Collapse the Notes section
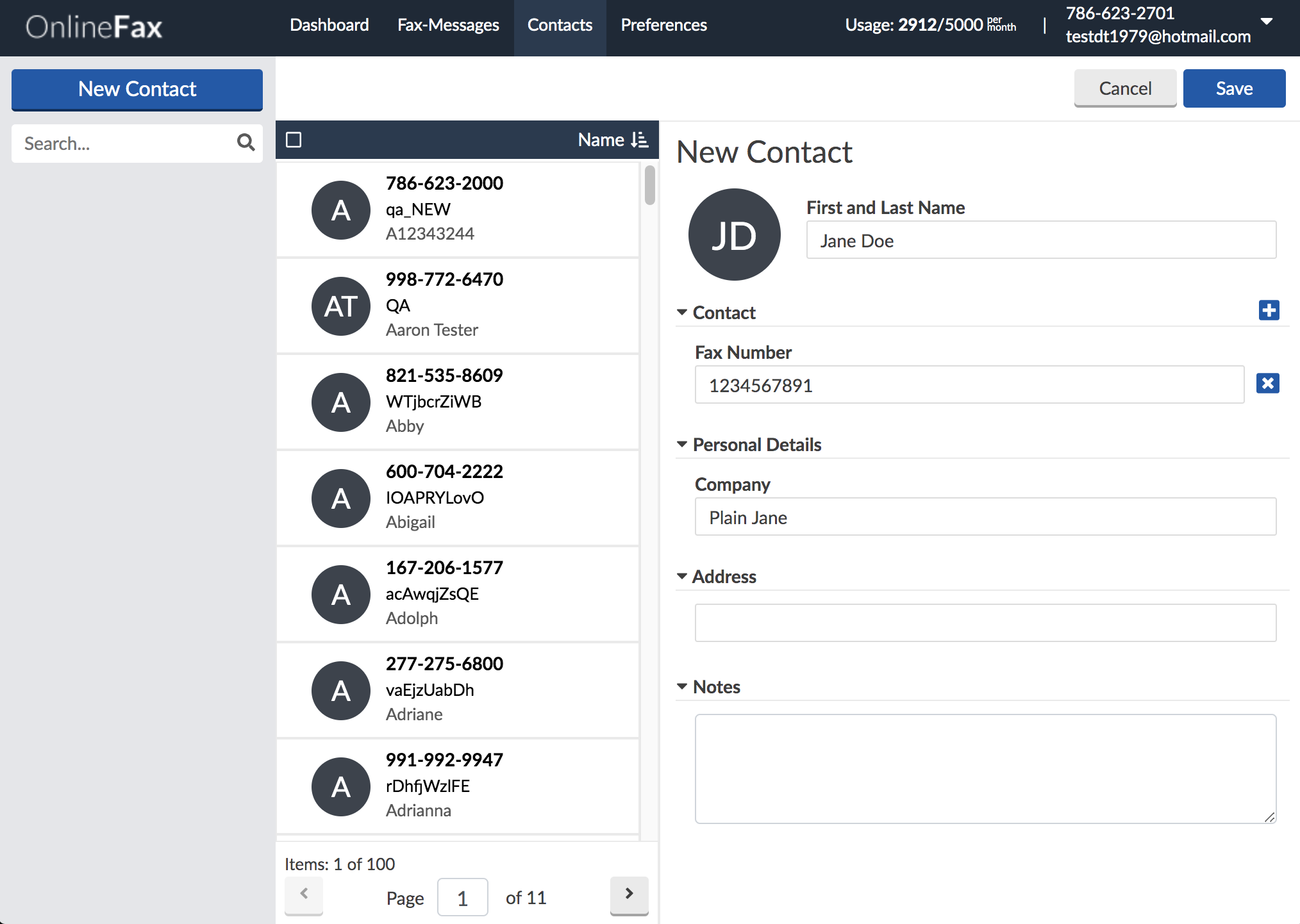 (682, 686)
